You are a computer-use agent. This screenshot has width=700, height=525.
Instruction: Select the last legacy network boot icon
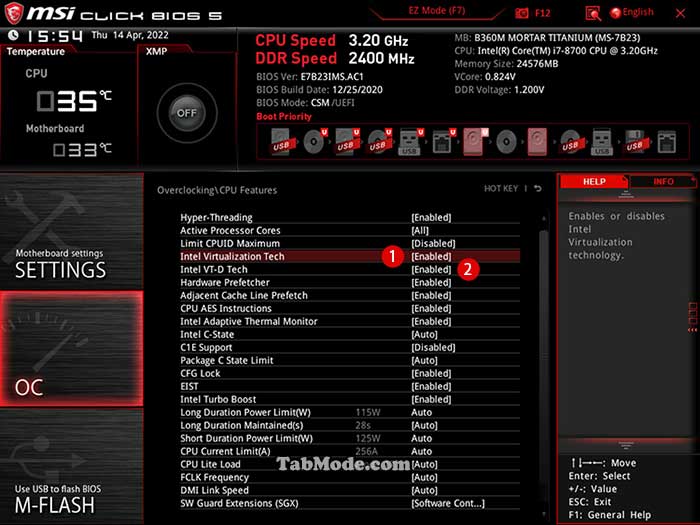[667, 142]
